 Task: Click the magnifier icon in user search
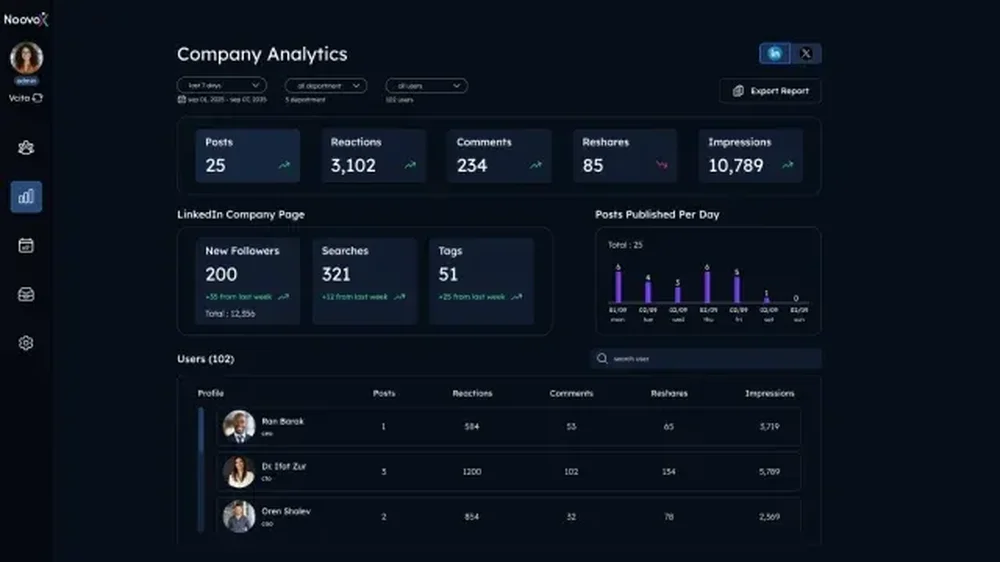(x=602, y=359)
